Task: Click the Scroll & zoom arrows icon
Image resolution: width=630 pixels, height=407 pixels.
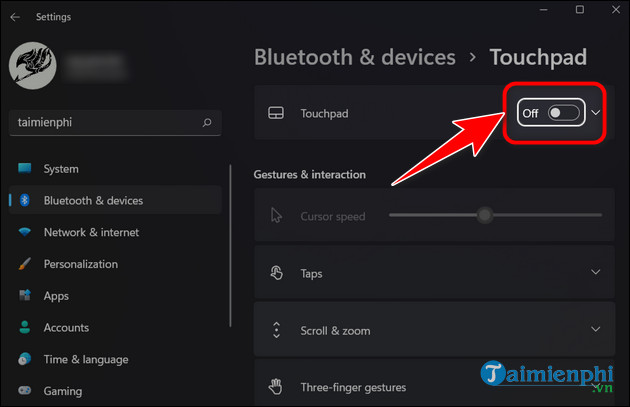Action: point(276,330)
